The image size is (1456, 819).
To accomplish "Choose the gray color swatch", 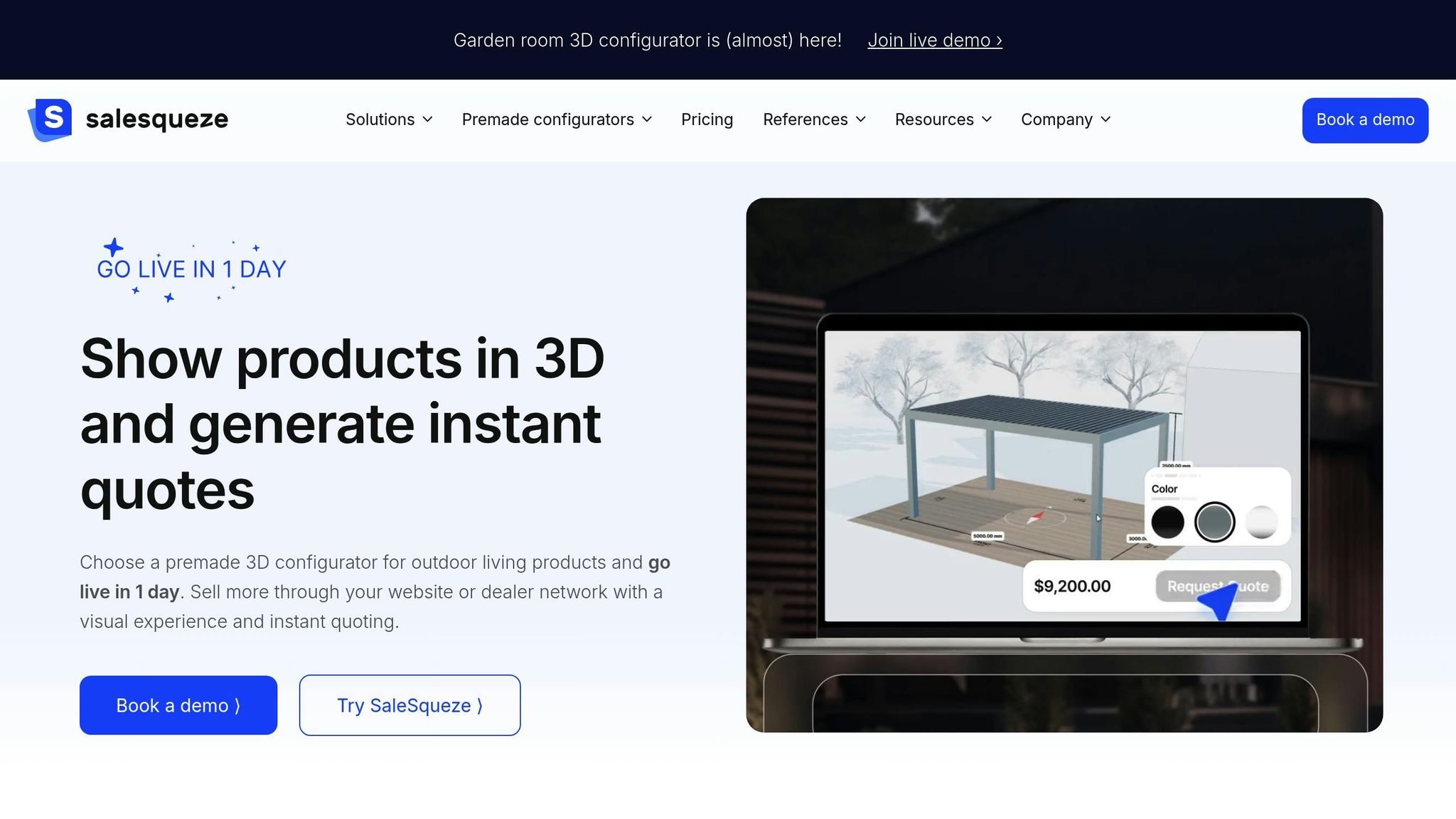I will tap(1214, 522).
